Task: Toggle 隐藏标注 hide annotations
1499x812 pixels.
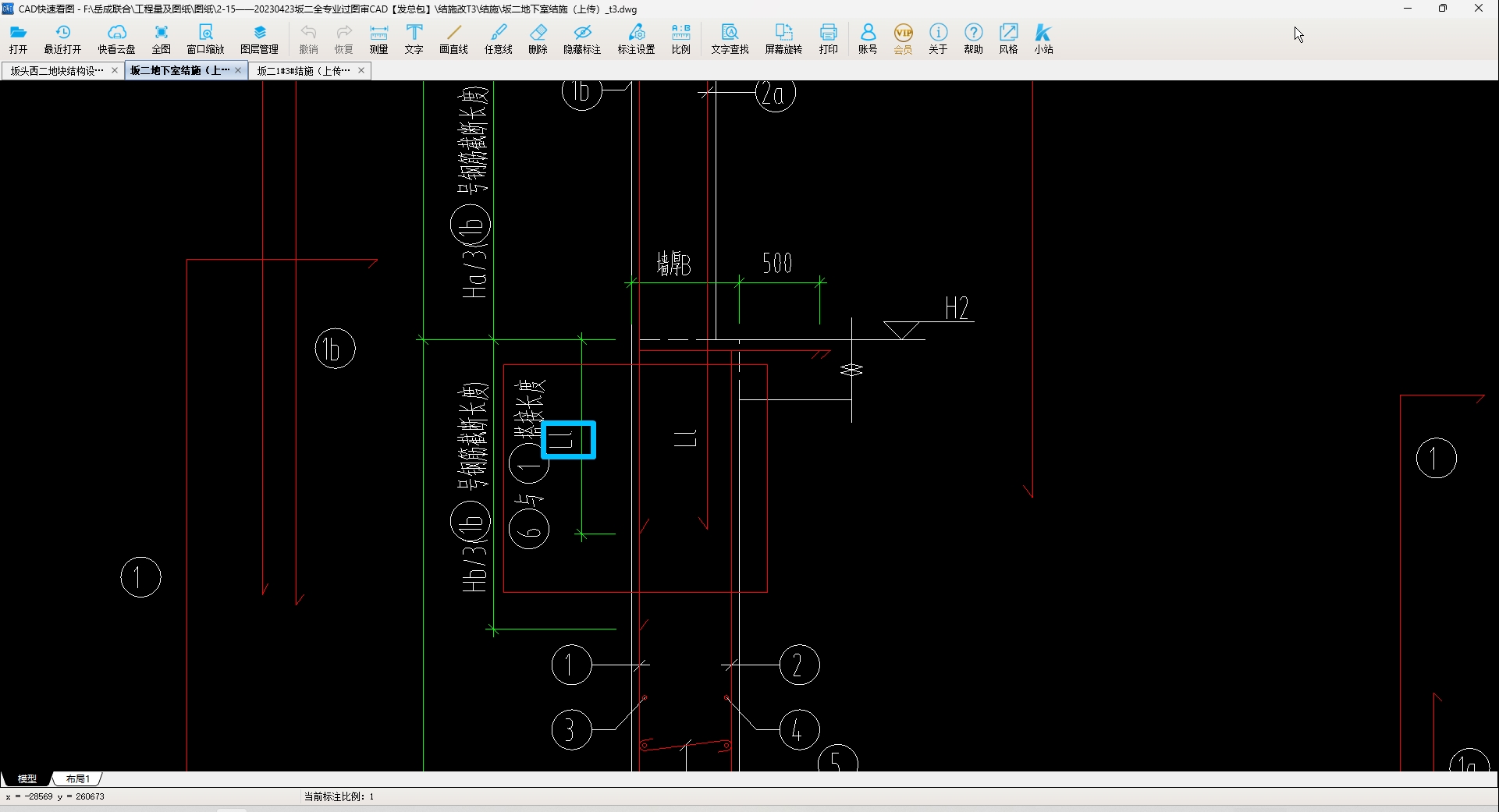Action: [582, 39]
